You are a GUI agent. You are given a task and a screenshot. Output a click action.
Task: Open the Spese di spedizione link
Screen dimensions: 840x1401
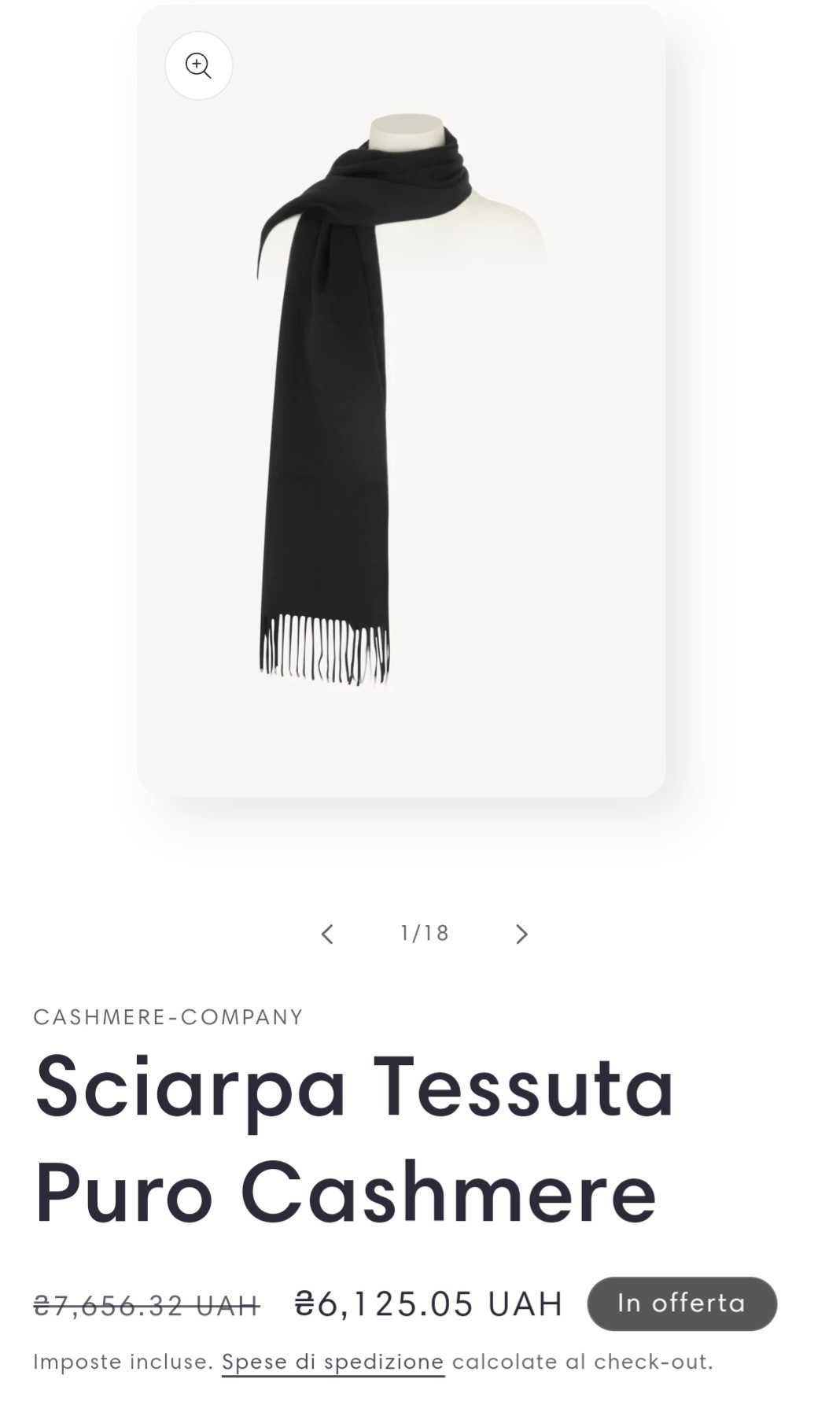click(x=333, y=1362)
